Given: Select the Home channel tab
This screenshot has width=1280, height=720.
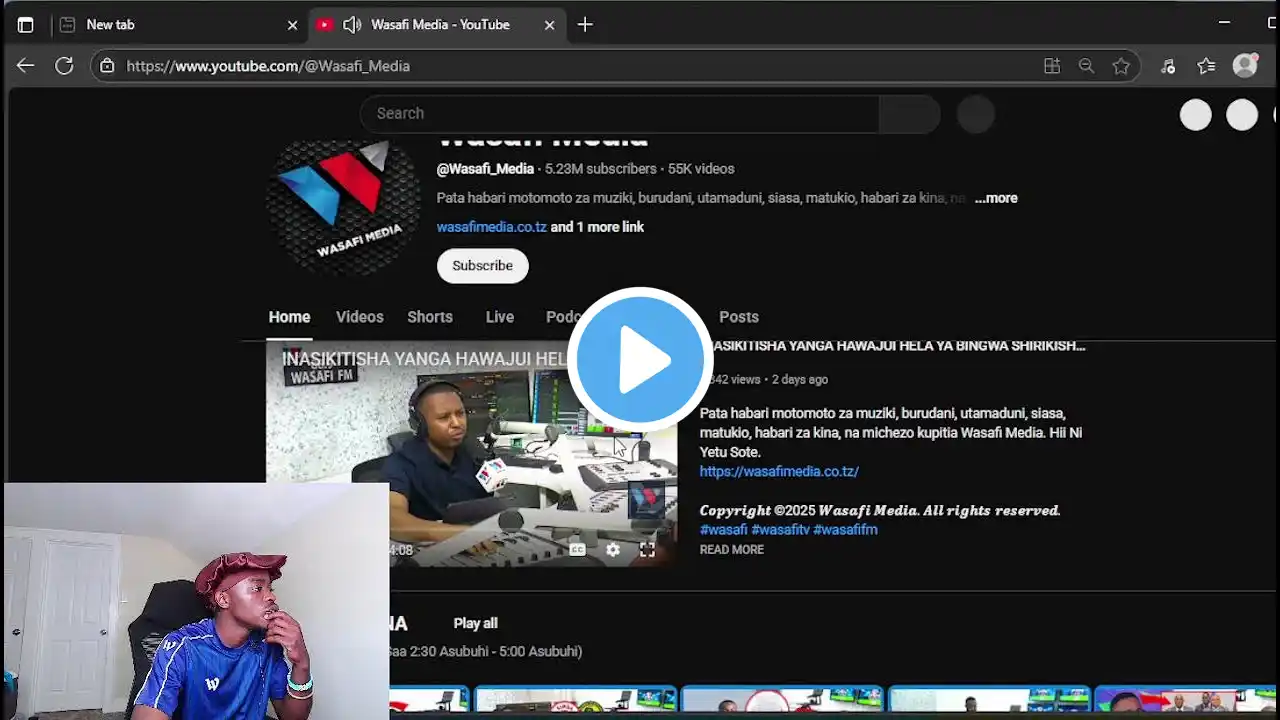Looking at the screenshot, I should (x=289, y=317).
